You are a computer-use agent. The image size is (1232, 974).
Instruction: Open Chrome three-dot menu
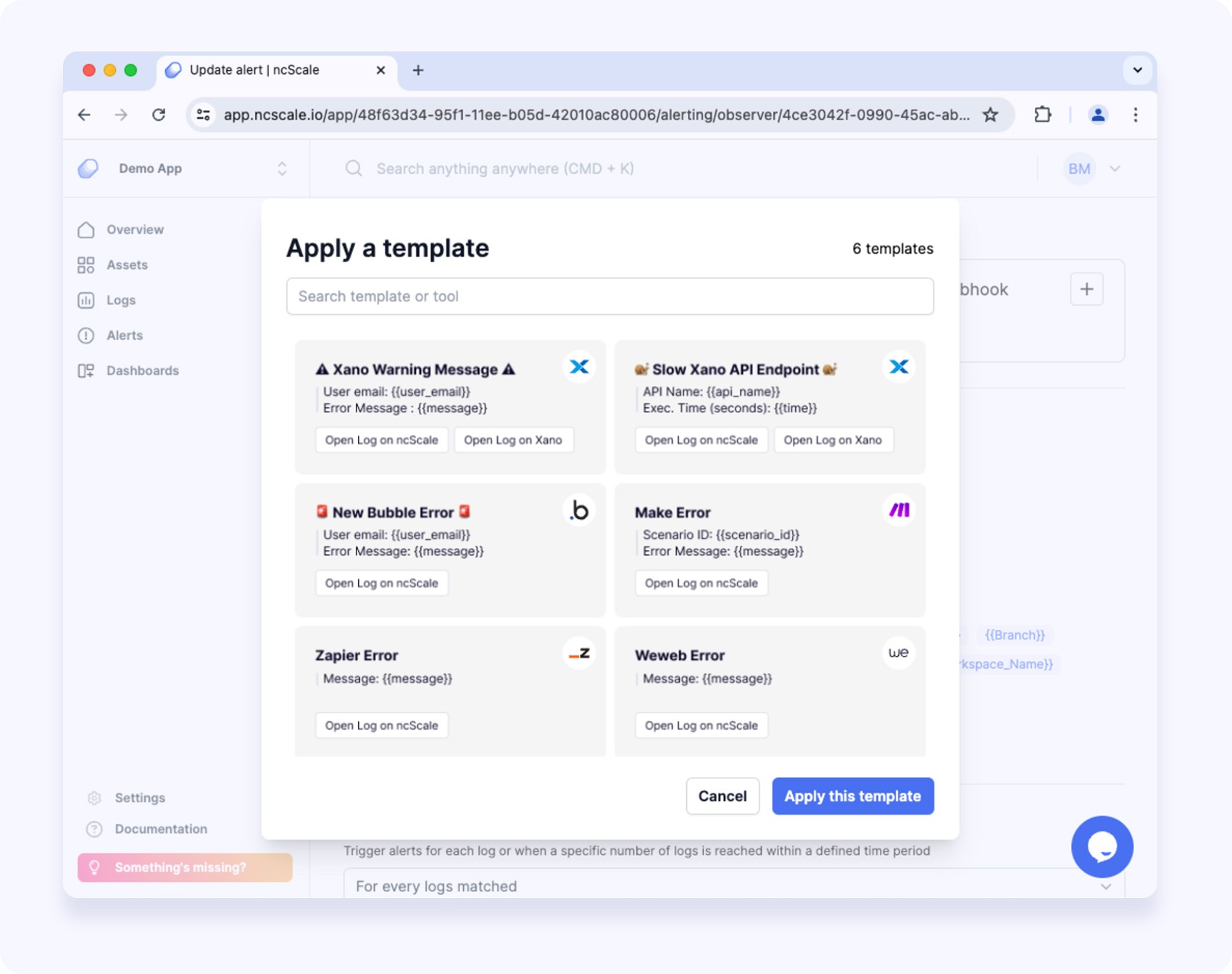[1135, 115]
